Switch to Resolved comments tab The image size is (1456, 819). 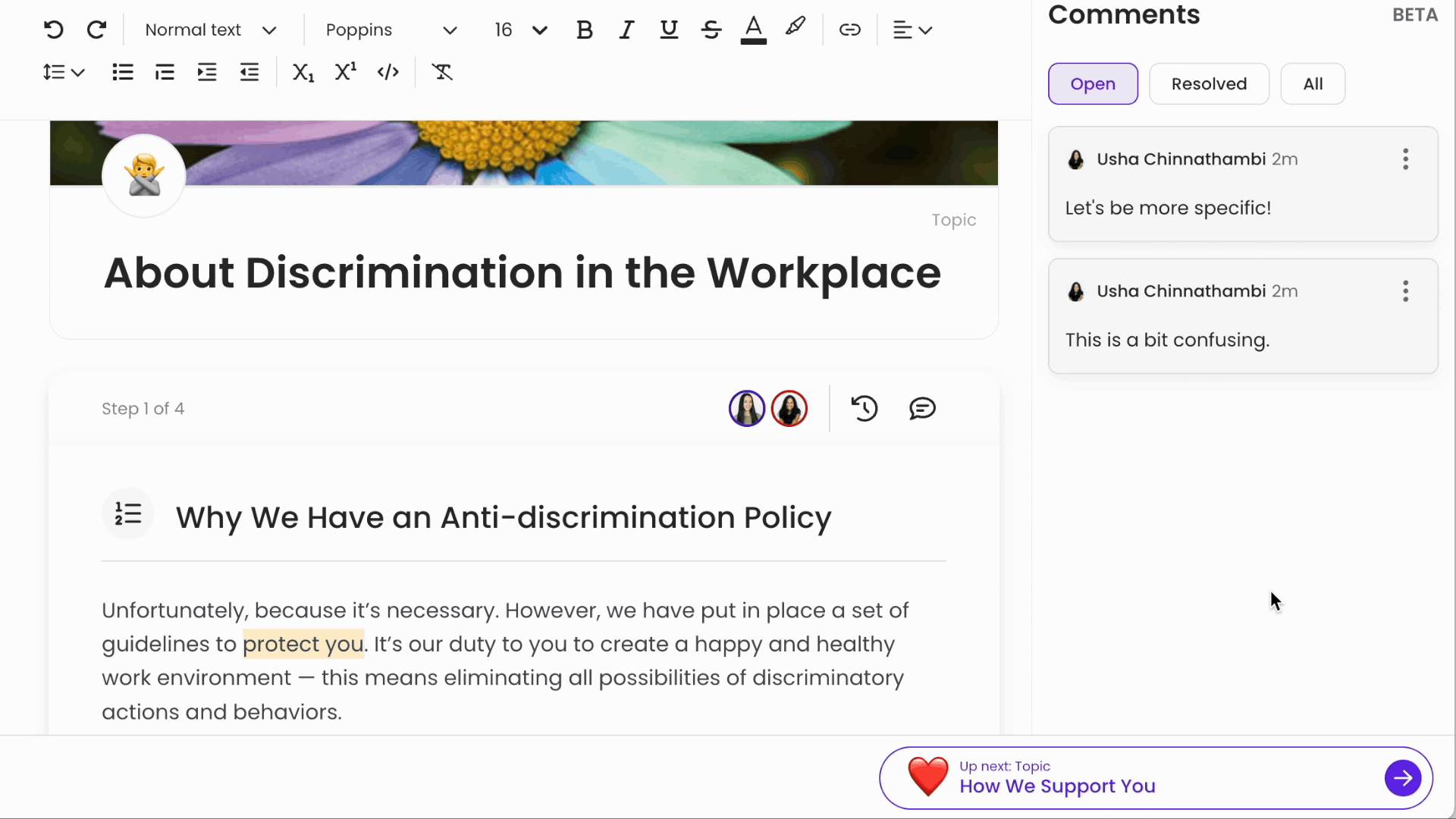(1209, 83)
